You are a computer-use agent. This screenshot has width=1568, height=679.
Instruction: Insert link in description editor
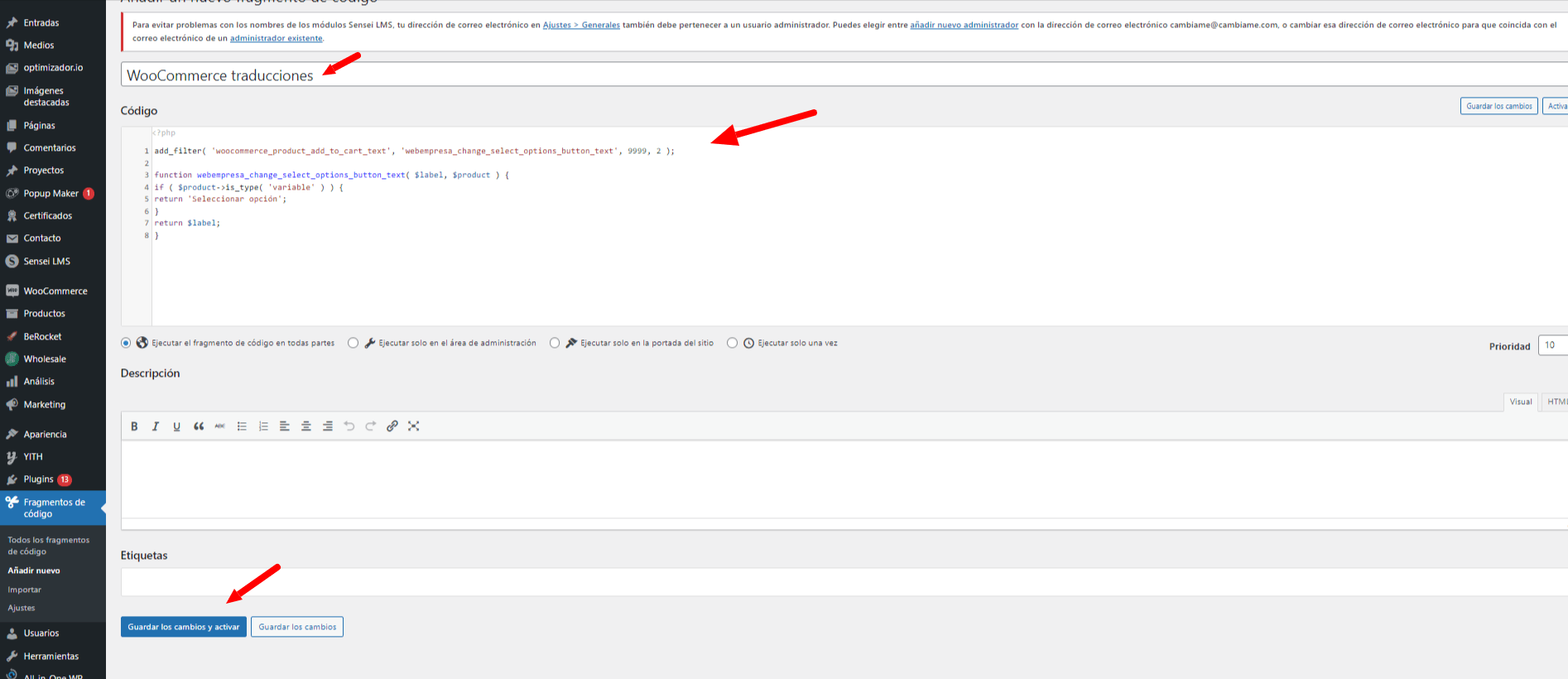pos(392,426)
